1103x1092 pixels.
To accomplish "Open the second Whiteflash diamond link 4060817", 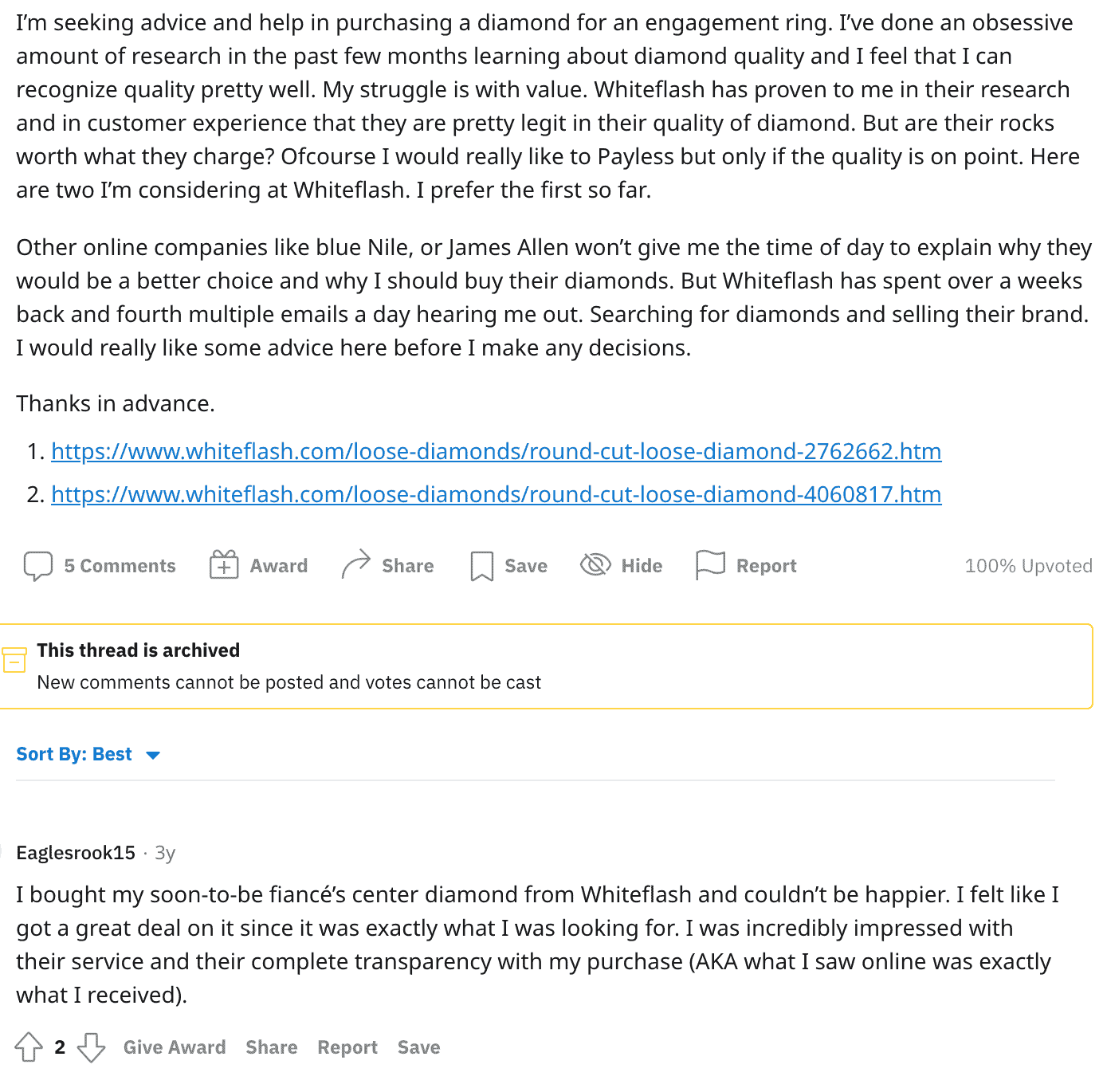I will click(496, 494).
